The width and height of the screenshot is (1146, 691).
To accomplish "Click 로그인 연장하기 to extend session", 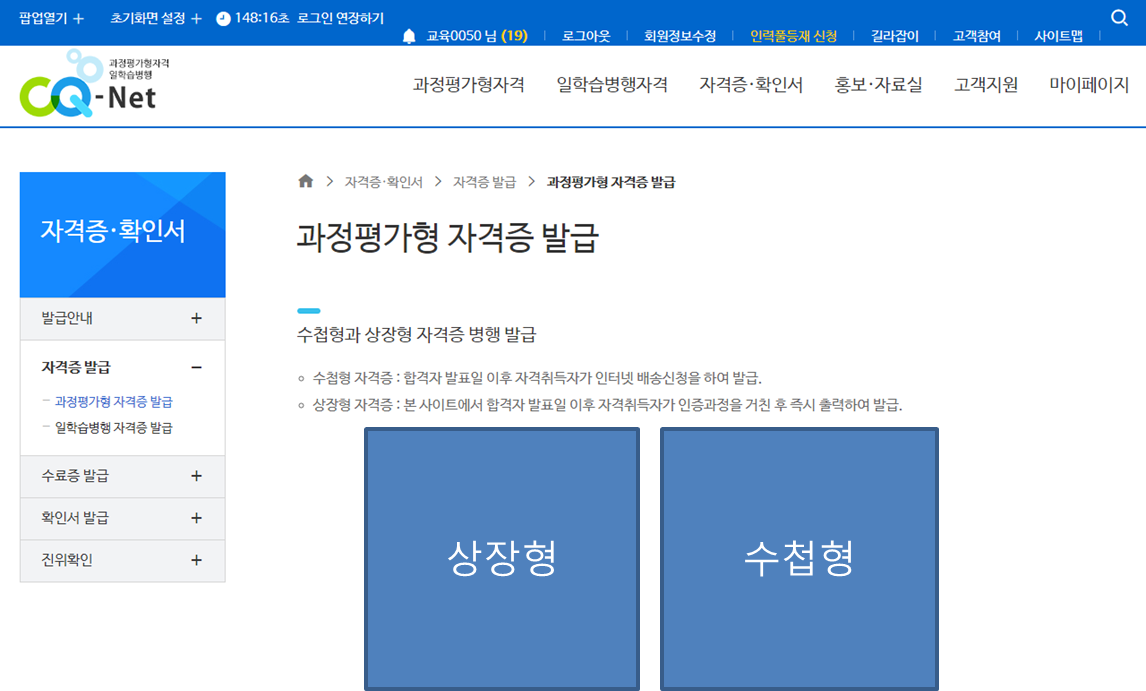I will (x=341, y=18).
